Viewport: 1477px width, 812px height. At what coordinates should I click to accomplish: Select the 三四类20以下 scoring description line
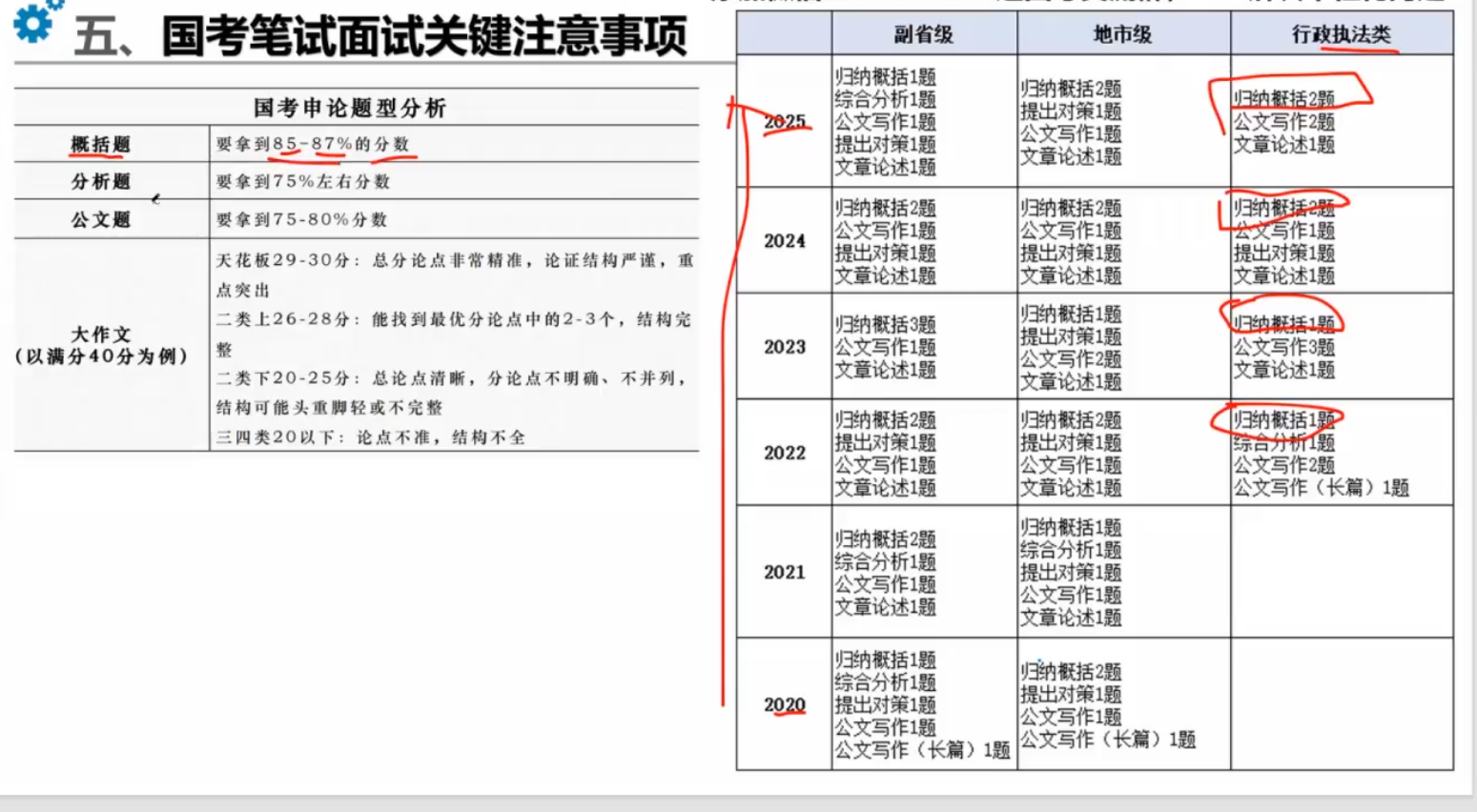[x=370, y=437]
